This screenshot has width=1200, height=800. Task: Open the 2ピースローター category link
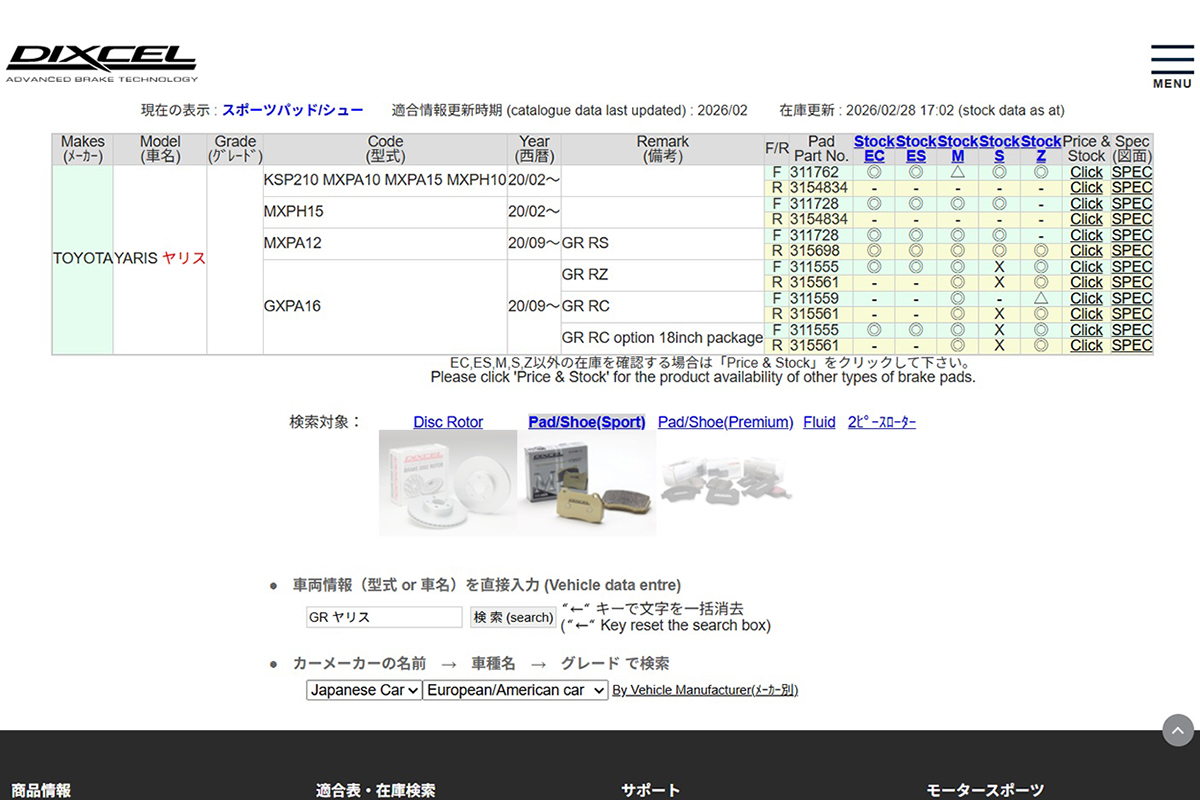click(x=881, y=422)
